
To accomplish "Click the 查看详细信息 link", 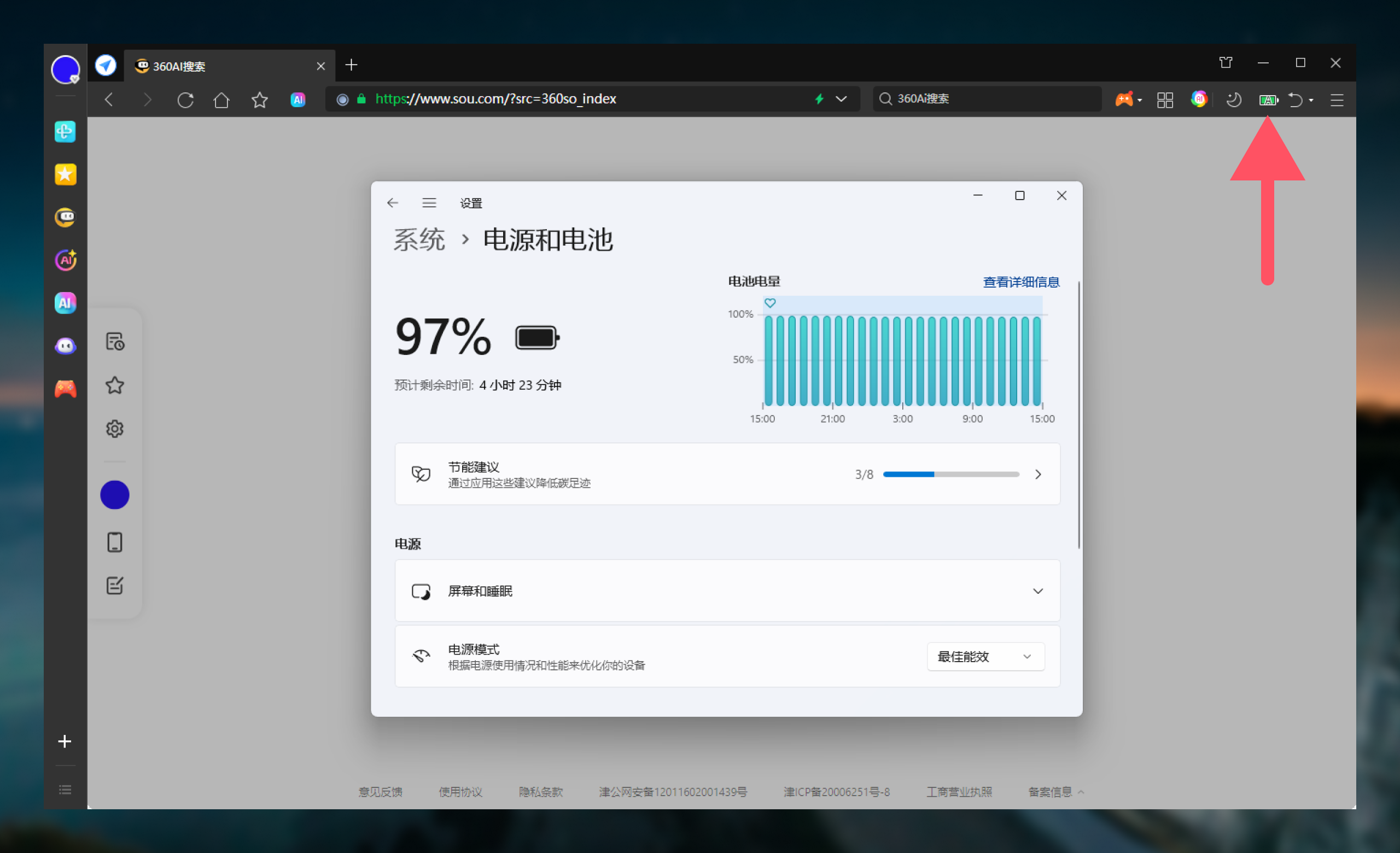I will click(x=1020, y=282).
